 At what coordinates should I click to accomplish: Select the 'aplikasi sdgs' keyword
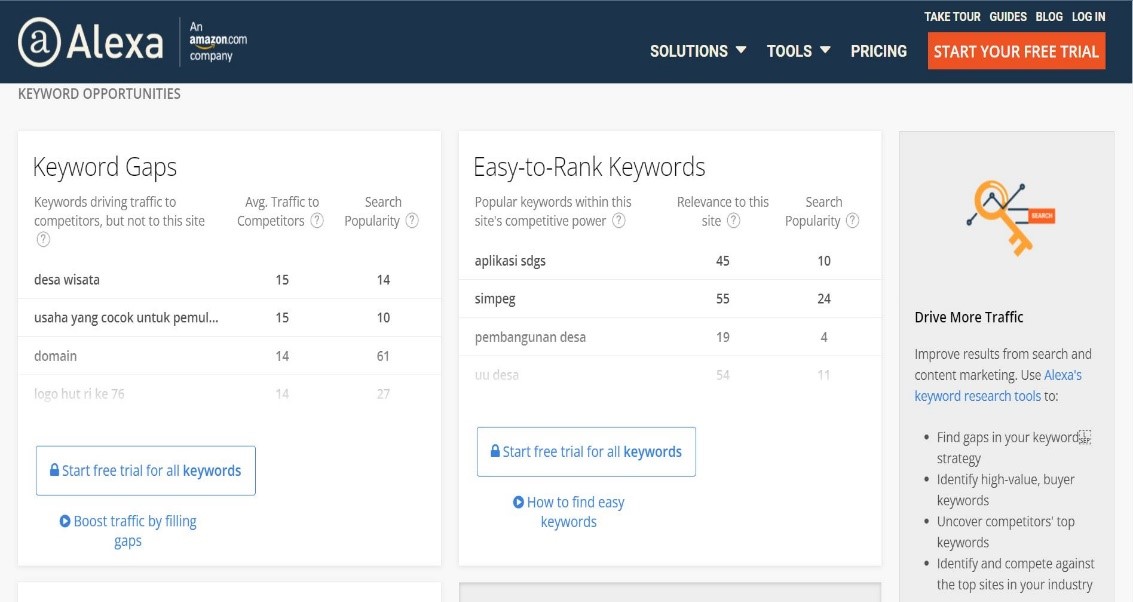pos(510,261)
